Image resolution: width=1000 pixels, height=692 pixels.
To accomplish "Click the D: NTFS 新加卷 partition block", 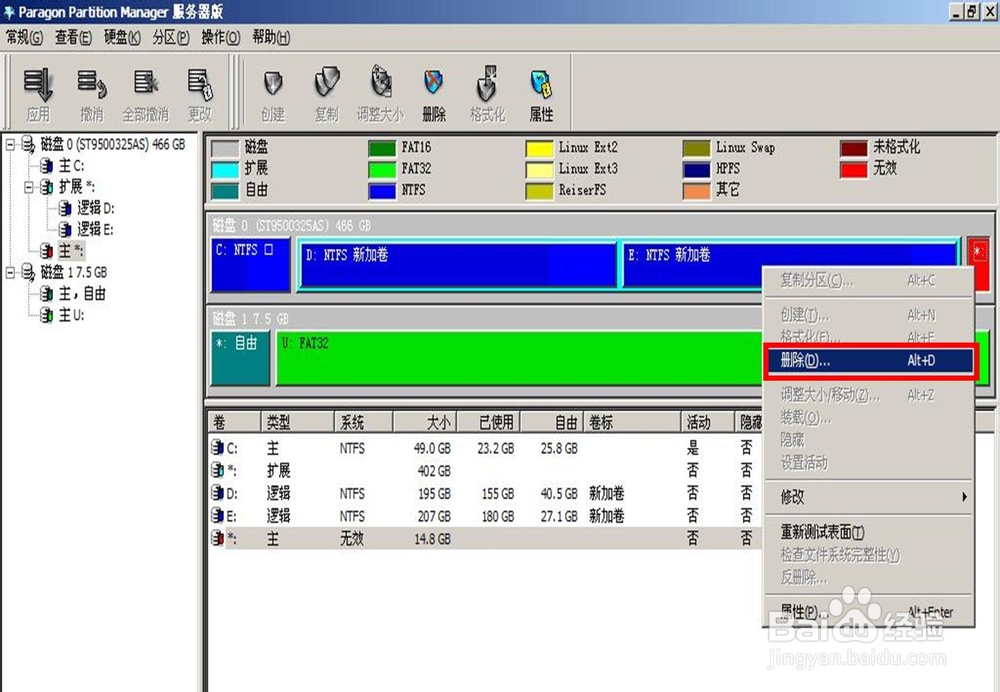I will 458,263.
